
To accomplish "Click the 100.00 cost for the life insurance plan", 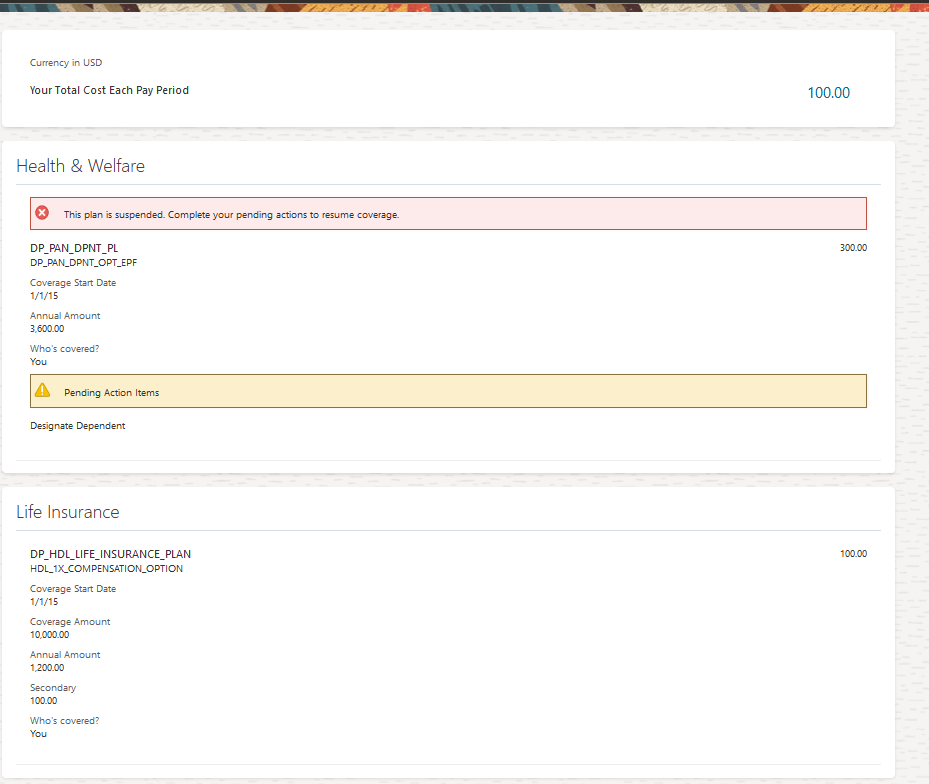I will click(853, 554).
